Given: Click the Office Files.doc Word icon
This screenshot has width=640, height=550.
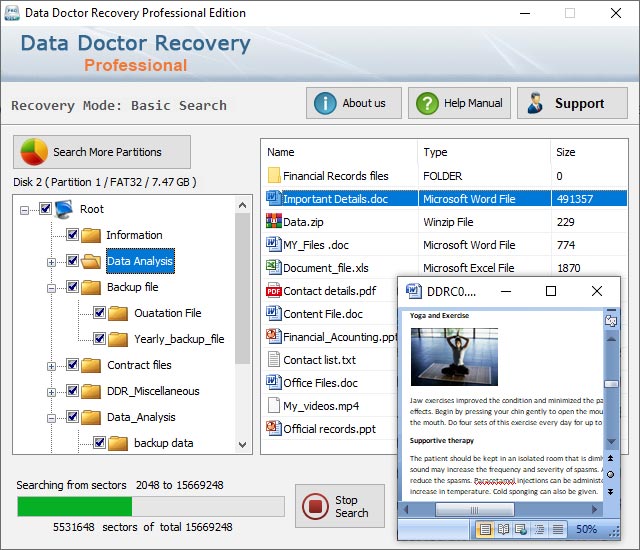Looking at the screenshot, I should [x=273, y=382].
